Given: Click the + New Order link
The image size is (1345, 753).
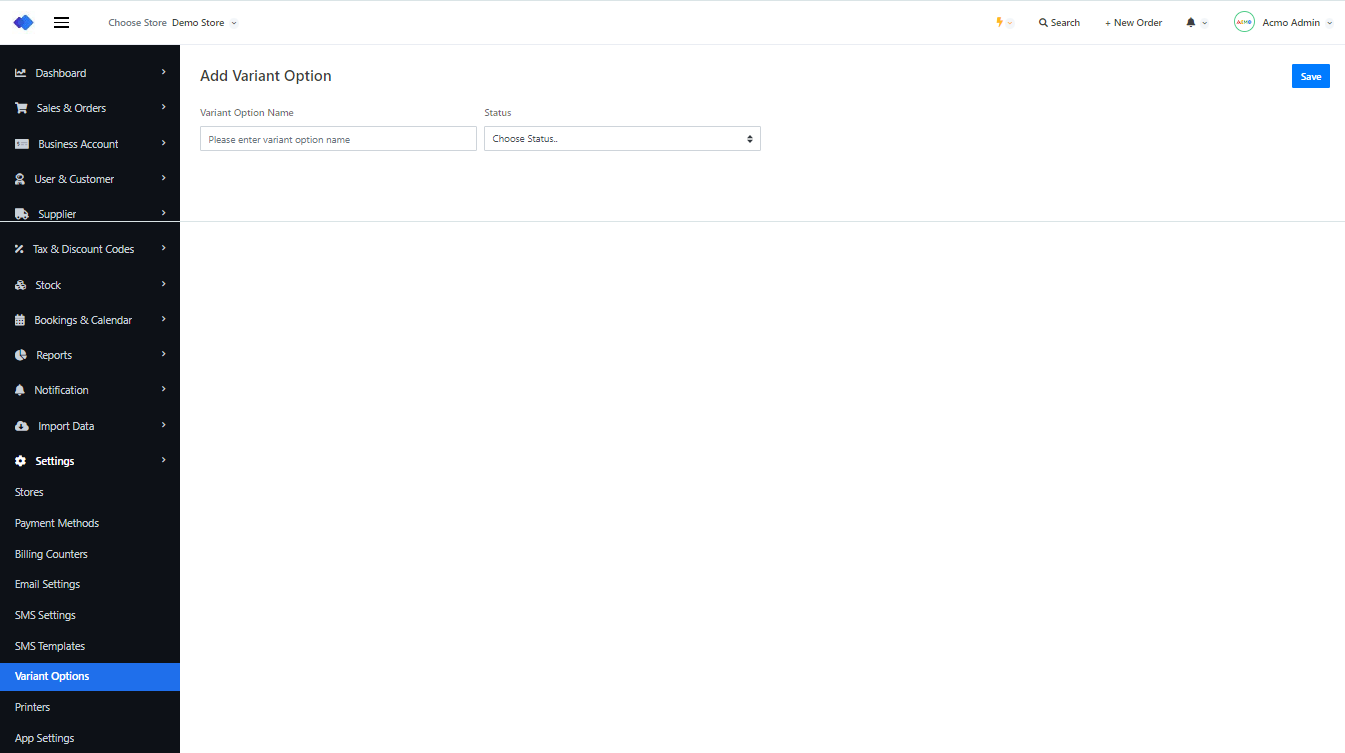Looking at the screenshot, I should (1133, 22).
